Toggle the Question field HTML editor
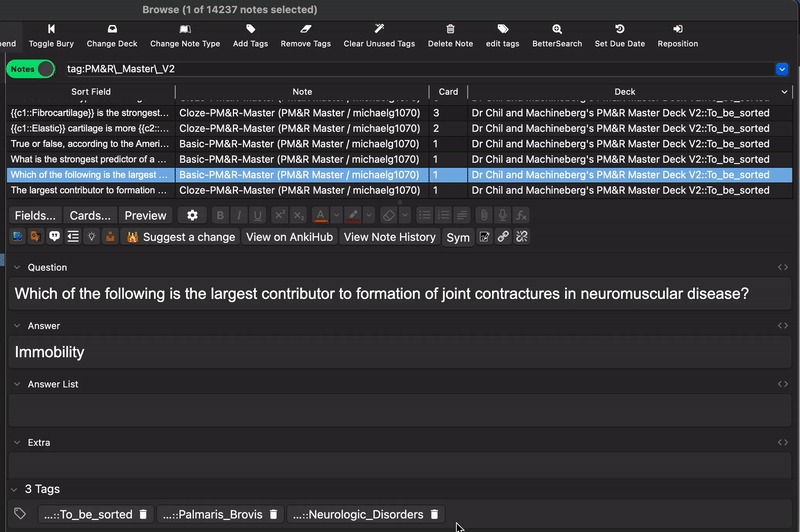The height and width of the screenshot is (532, 800). pos(783,267)
